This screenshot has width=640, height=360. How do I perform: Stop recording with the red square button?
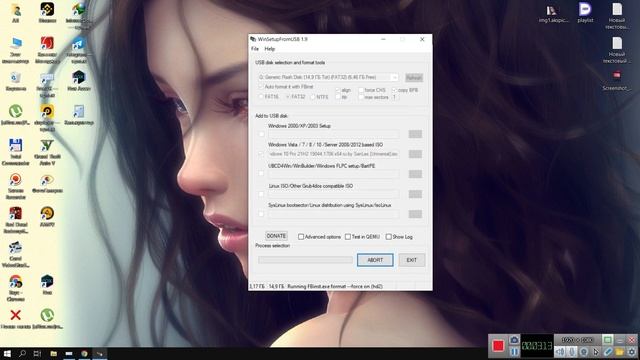pyautogui.click(x=498, y=346)
